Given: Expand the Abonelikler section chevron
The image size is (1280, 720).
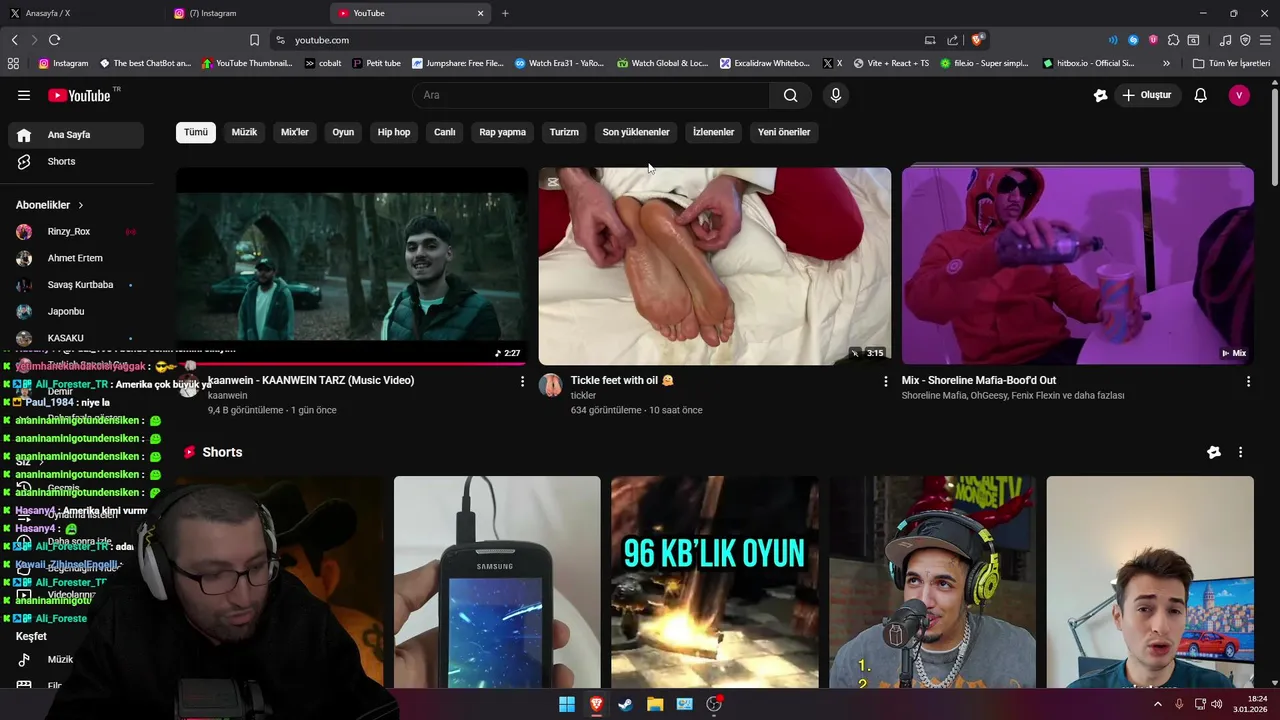Looking at the screenshot, I should point(81,205).
